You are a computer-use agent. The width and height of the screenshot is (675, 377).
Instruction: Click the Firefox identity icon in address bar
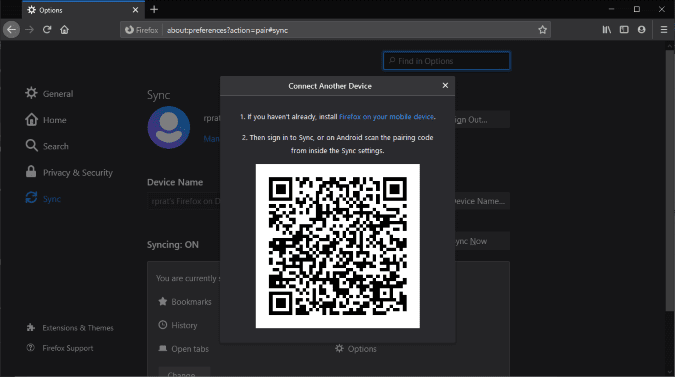coord(141,30)
